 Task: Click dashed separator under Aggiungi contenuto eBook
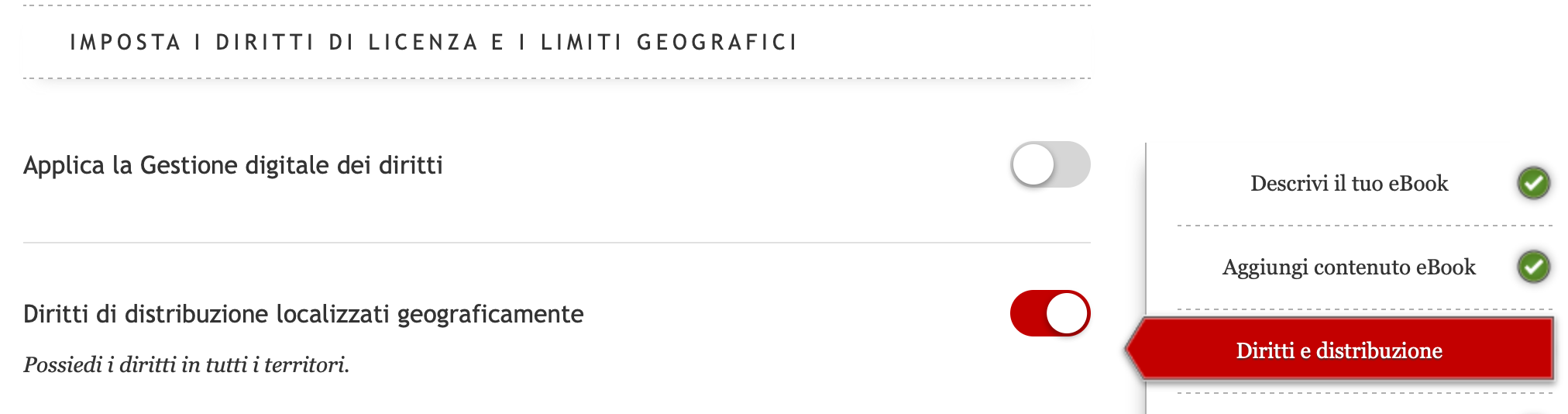[x=1363, y=309]
